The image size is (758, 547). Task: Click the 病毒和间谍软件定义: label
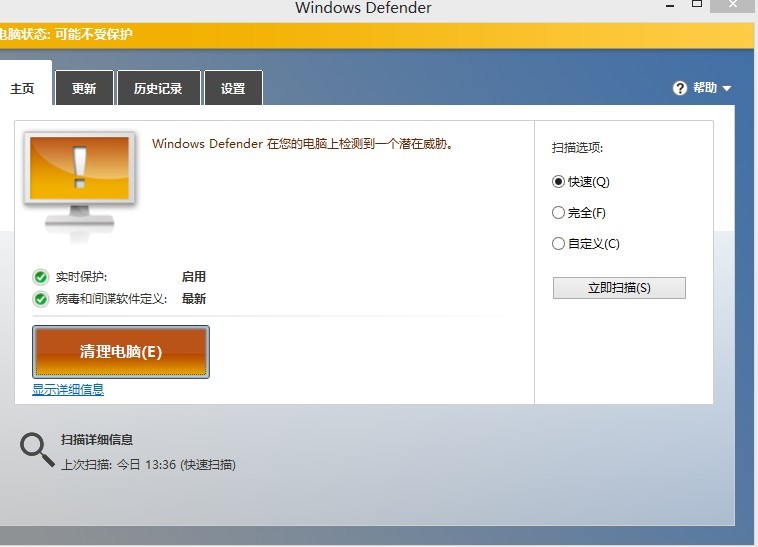[x=111, y=299]
